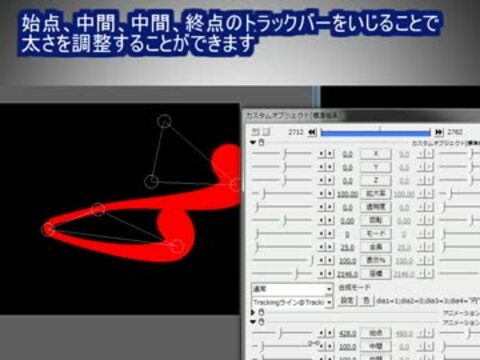Screen dimensions: 480x360
Task: Click the 始点 trackbar button
Action: pos(376,333)
